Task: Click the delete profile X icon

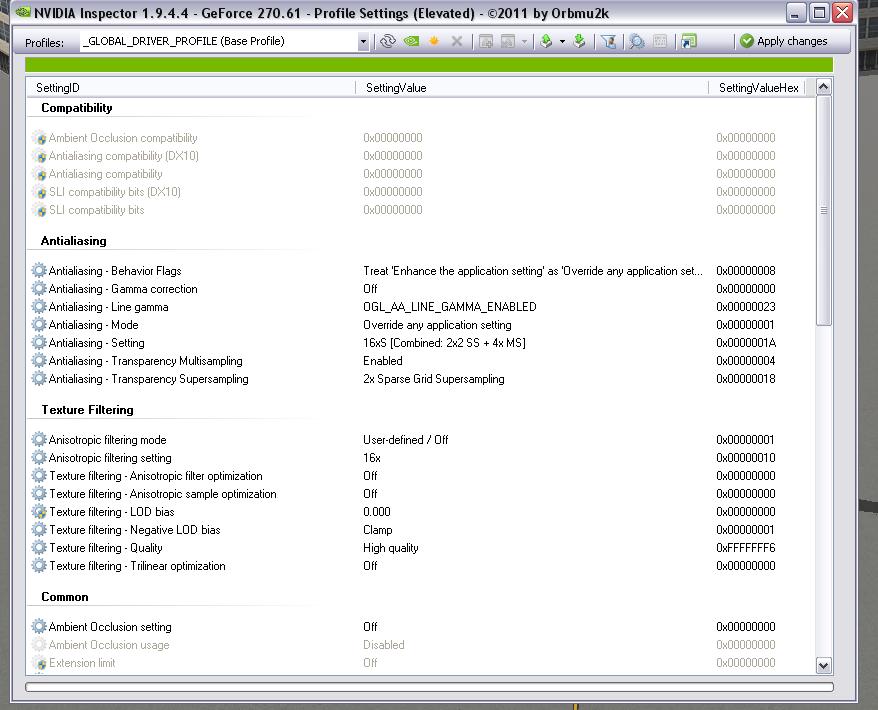Action: pos(457,41)
